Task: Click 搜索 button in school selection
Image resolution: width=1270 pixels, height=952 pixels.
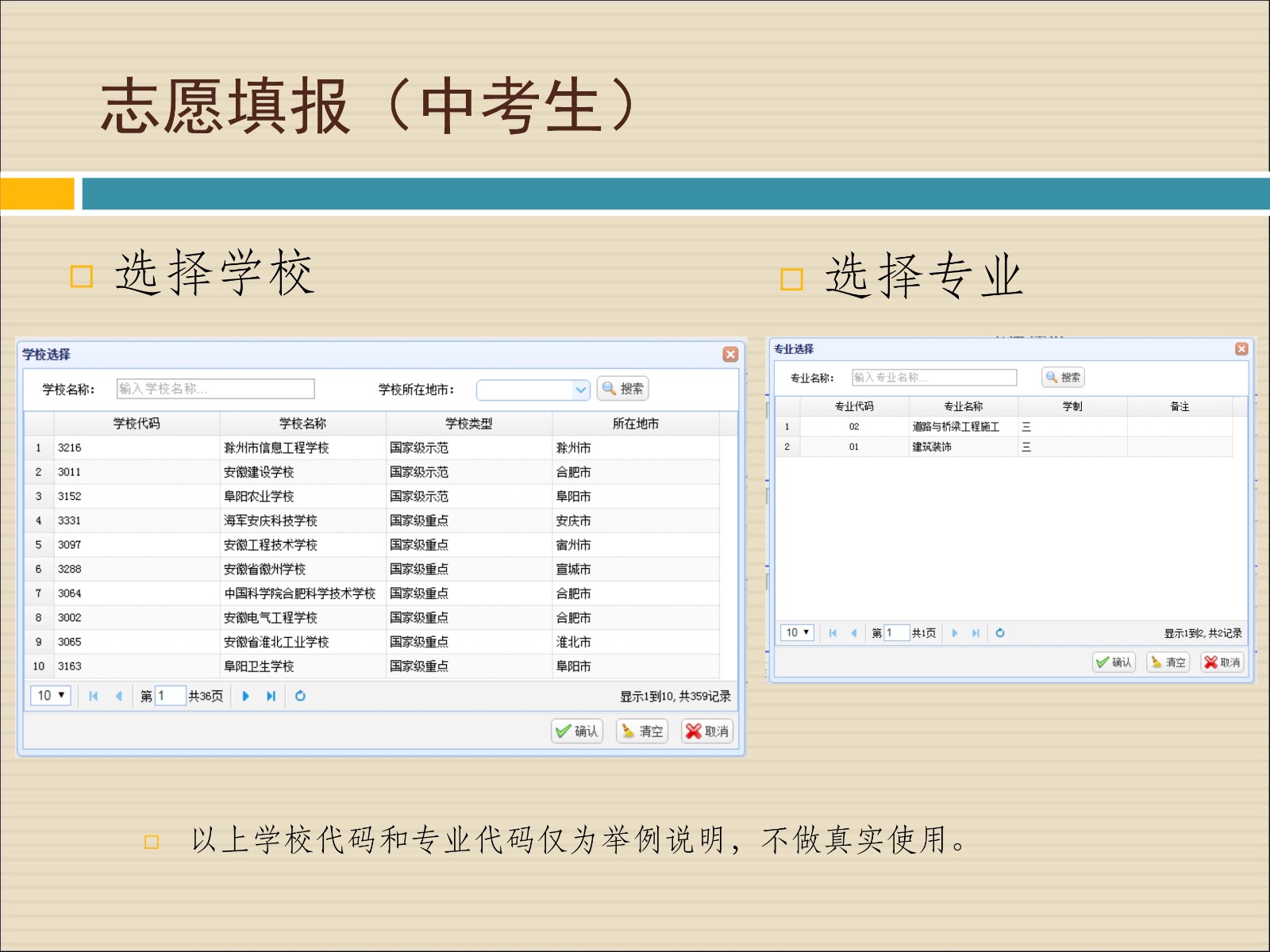Action: pos(623,389)
